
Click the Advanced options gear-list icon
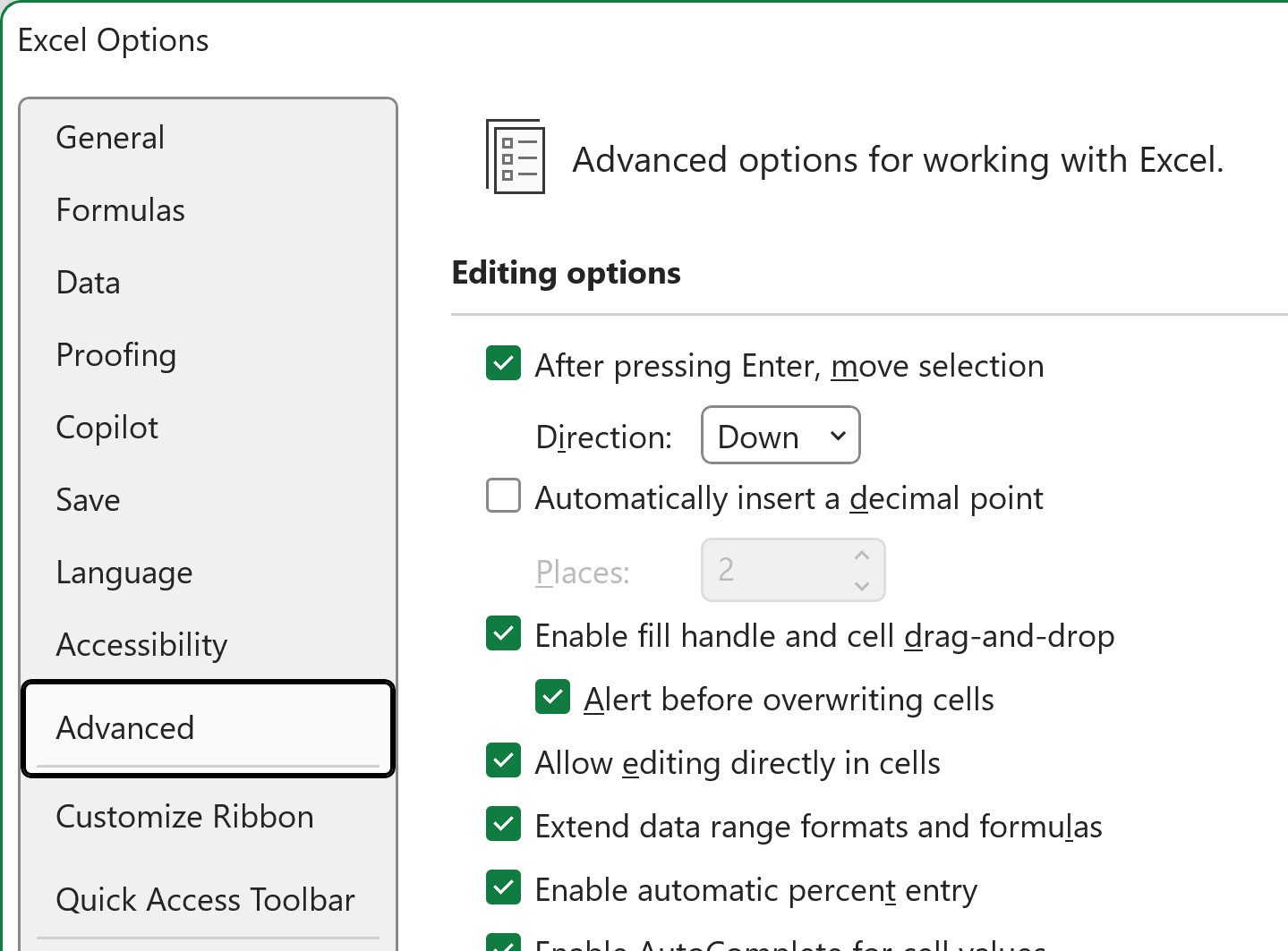click(515, 157)
